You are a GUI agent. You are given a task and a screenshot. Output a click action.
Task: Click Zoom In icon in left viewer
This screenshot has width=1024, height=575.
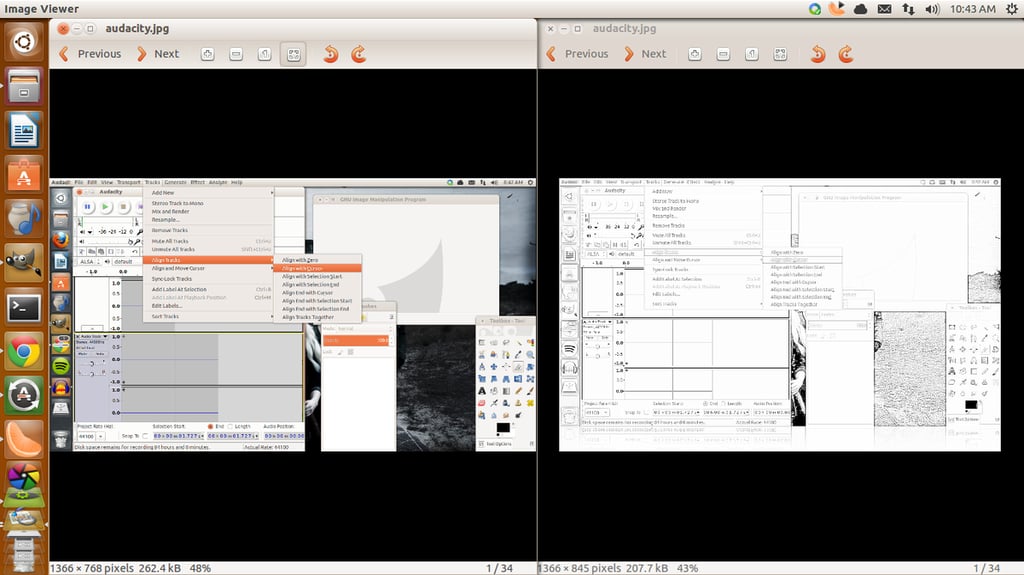pos(207,54)
